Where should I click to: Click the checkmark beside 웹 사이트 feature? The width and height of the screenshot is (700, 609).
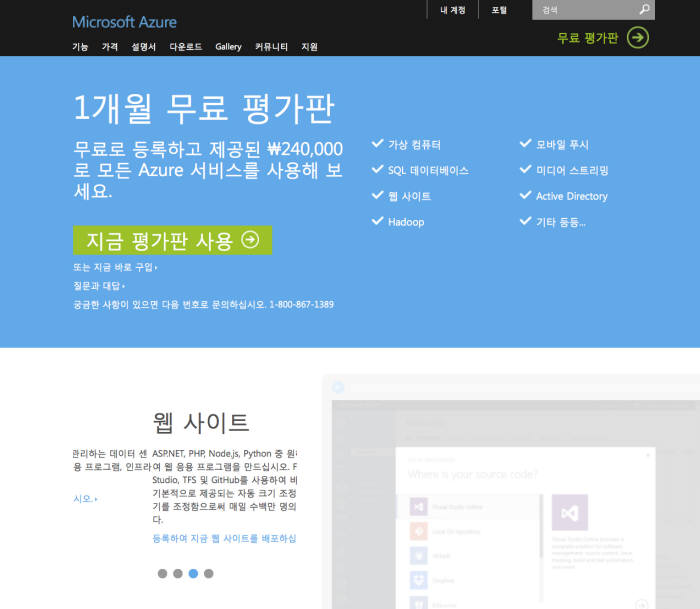(378, 195)
